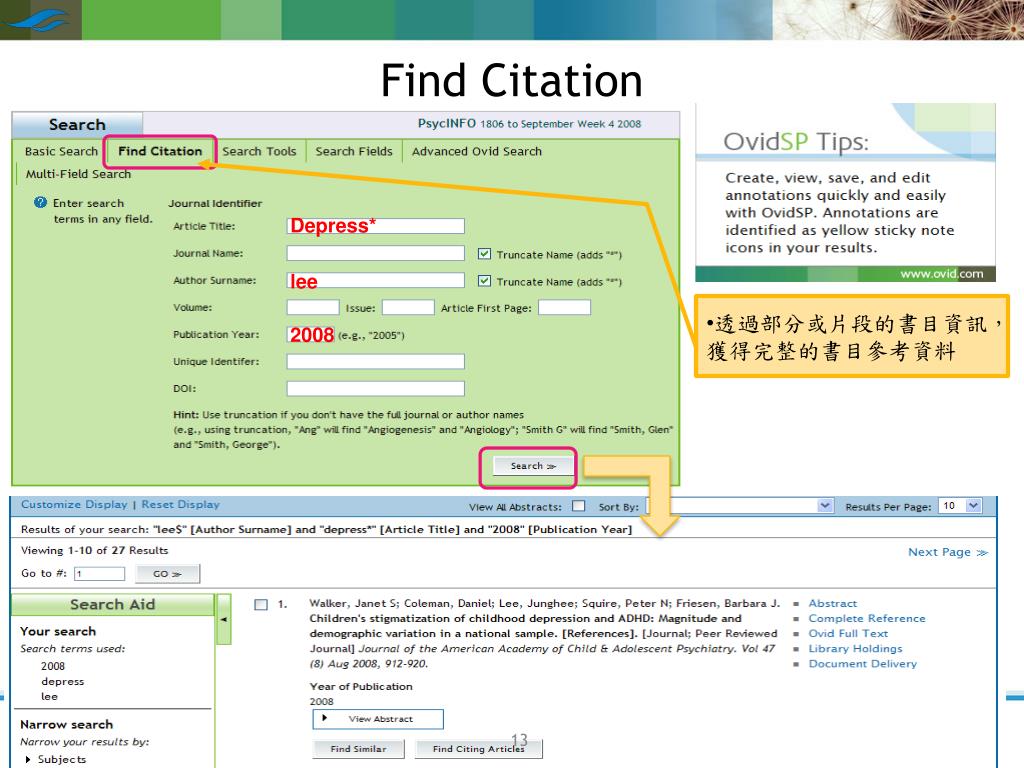This screenshot has width=1024, height=768.
Task: Click the Next Page double-arrow link
Action: [x=948, y=552]
